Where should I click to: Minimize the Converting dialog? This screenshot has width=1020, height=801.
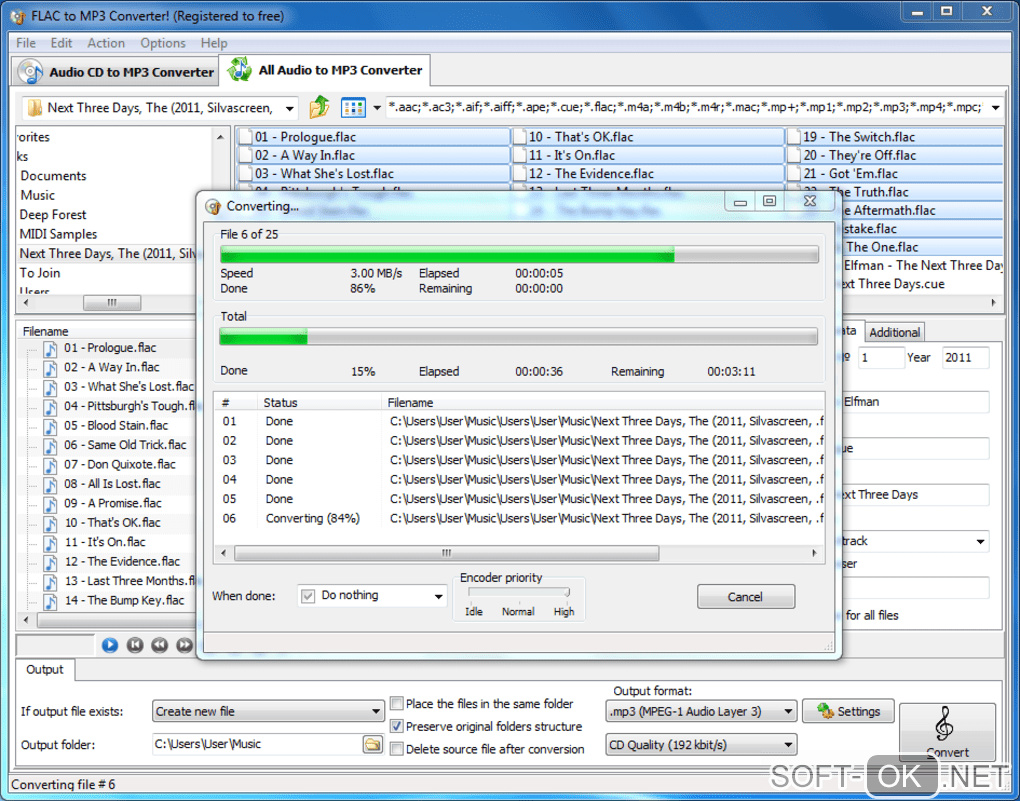[740, 201]
